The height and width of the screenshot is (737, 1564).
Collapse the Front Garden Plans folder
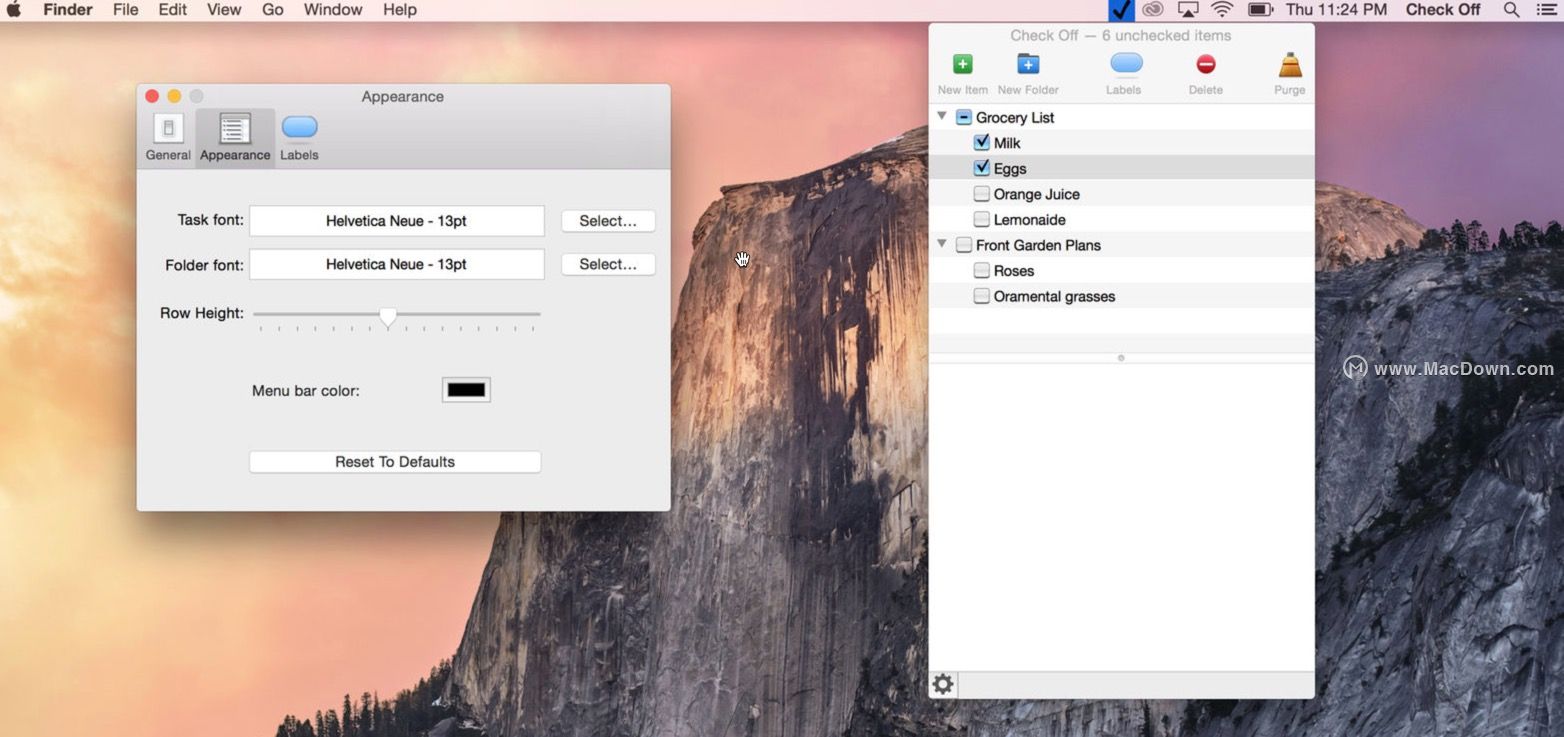(x=942, y=244)
